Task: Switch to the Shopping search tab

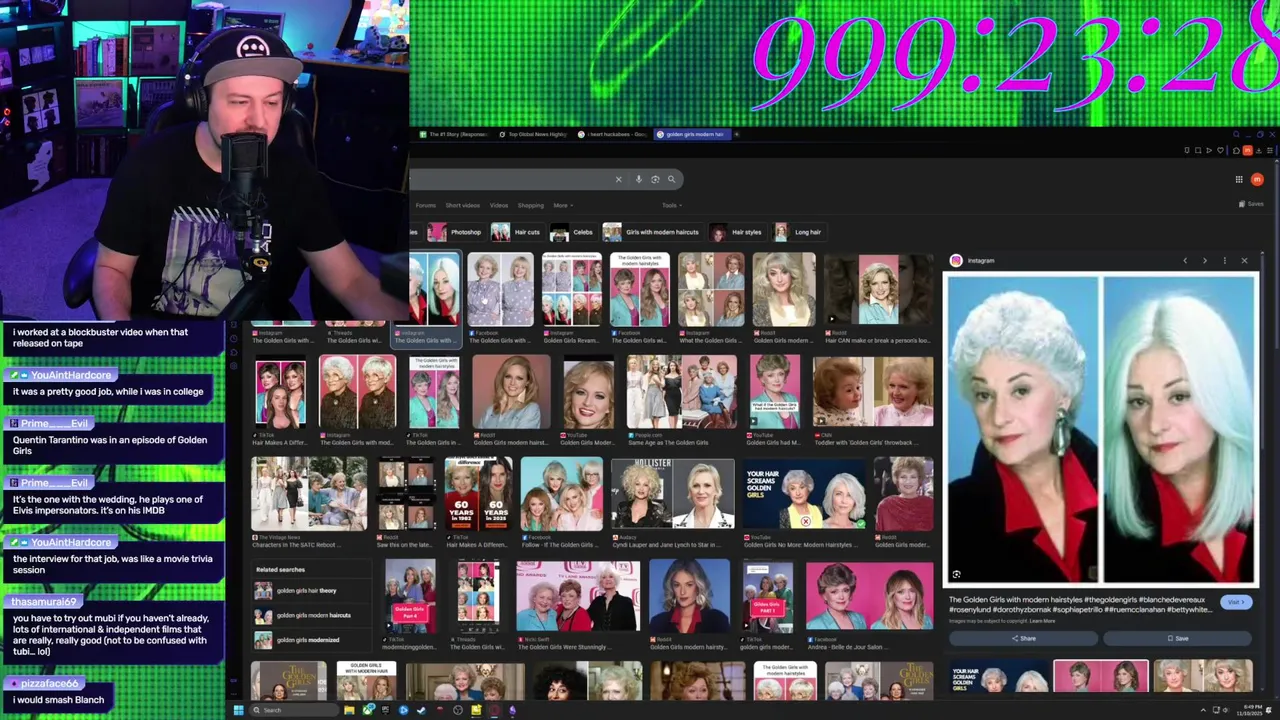Action: (531, 205)
